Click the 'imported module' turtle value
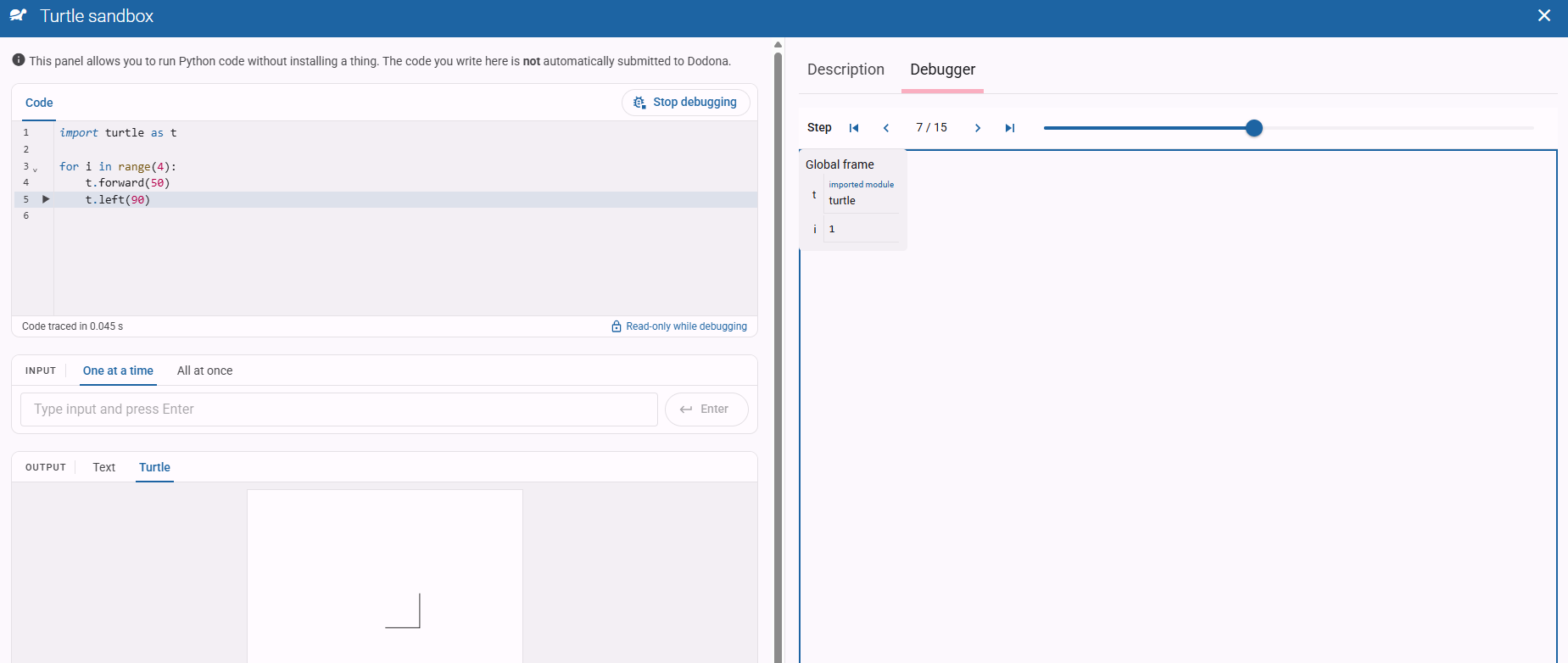 [x=861, y=193]
